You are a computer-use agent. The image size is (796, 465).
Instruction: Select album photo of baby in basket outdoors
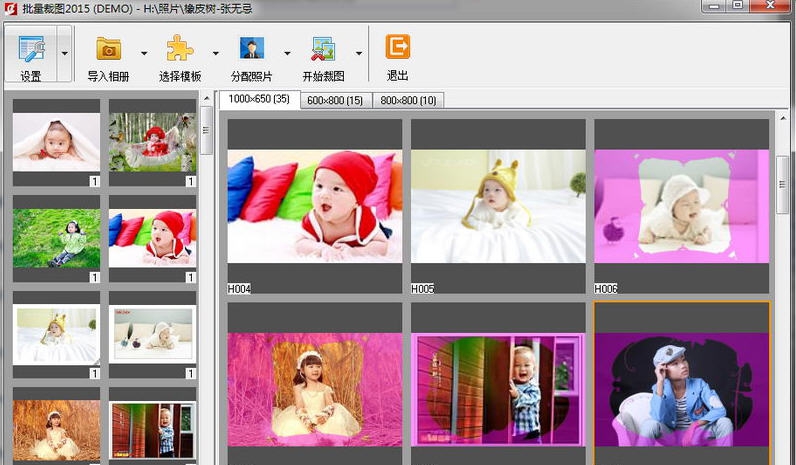(x=152, y=142)
